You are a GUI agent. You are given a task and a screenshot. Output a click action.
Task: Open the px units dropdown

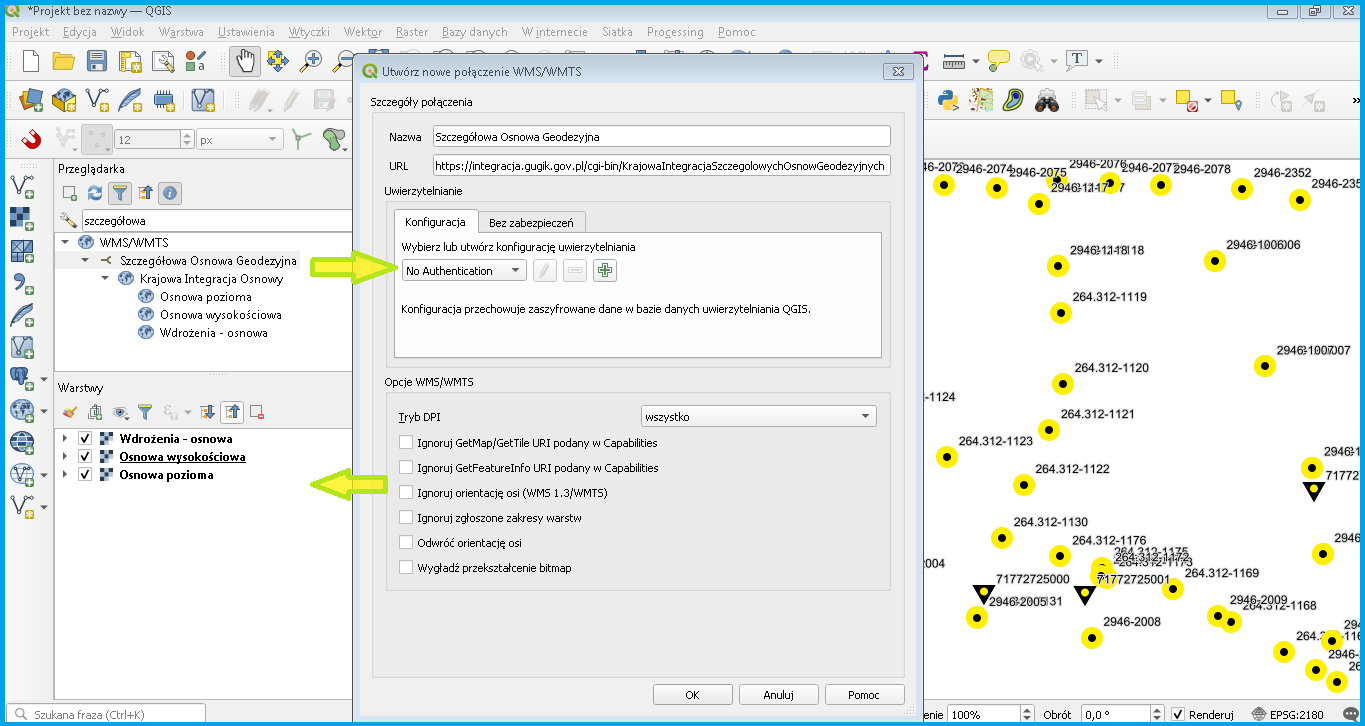pos(240,140)
